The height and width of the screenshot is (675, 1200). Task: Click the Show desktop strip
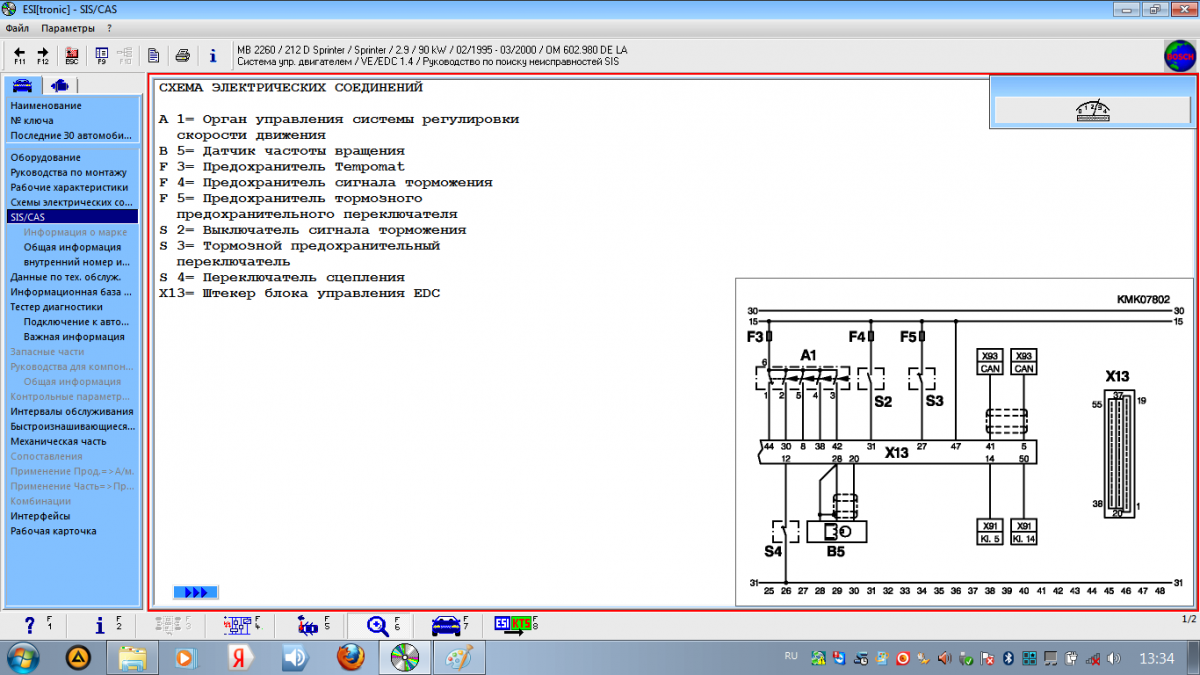click(1193, 658)
